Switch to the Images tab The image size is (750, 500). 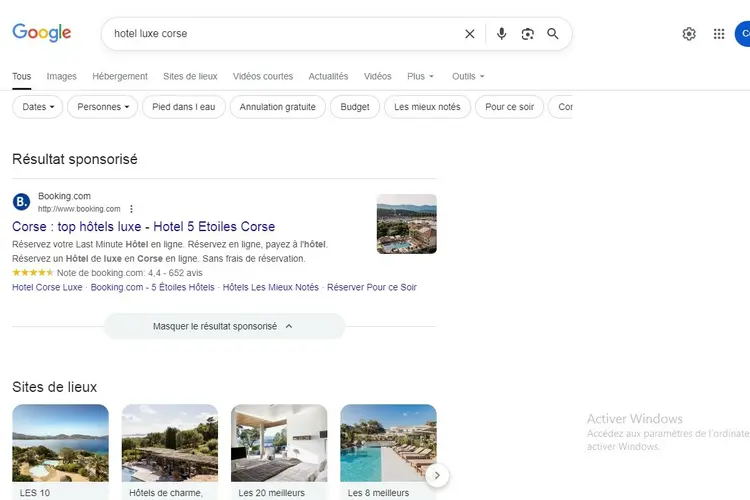pyautogui.click(x=61, y=76)
